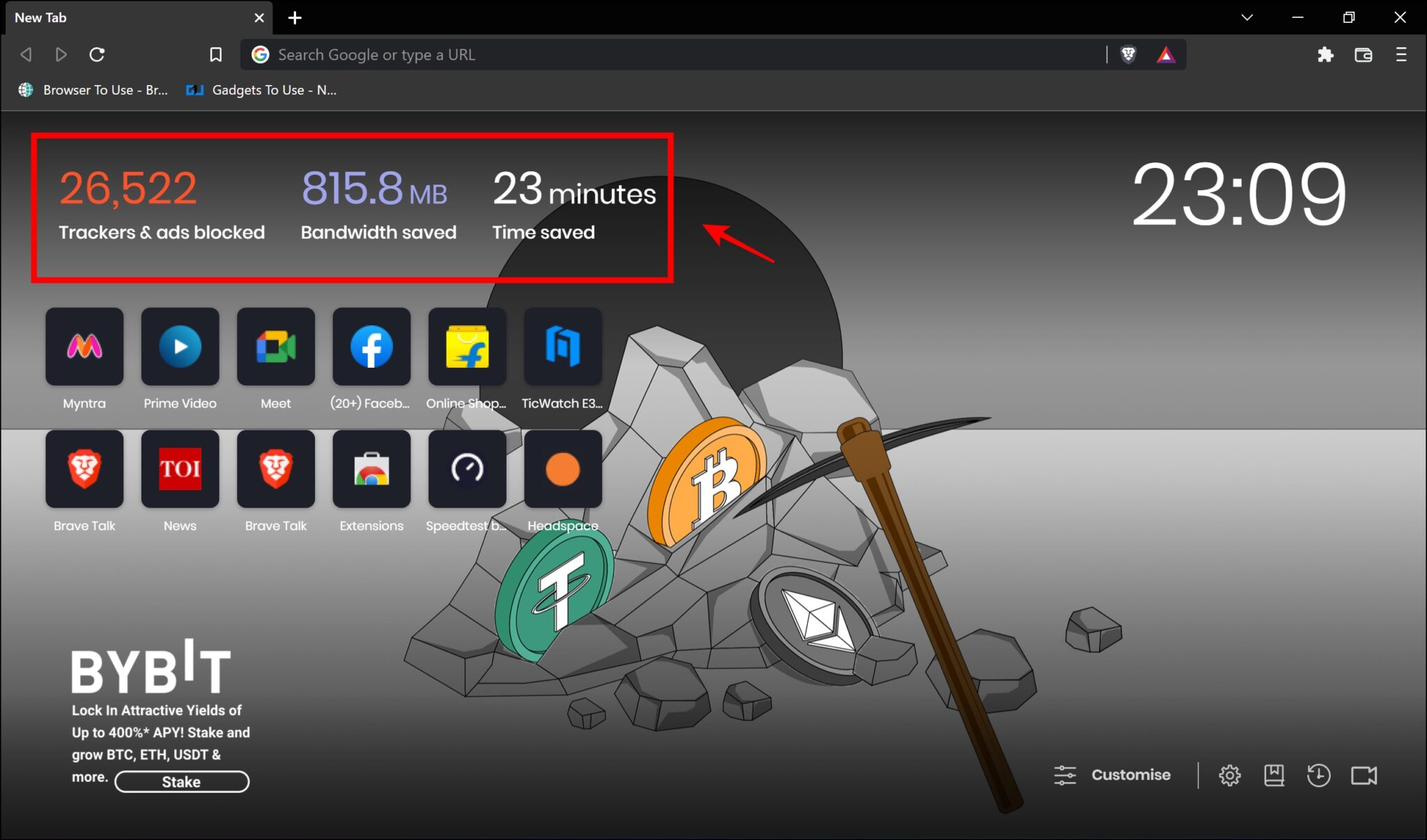This screenshot has height=840, width=1427.
Task: Click the Stake button in the Bybit ad
Action: (x=180, y=781)
